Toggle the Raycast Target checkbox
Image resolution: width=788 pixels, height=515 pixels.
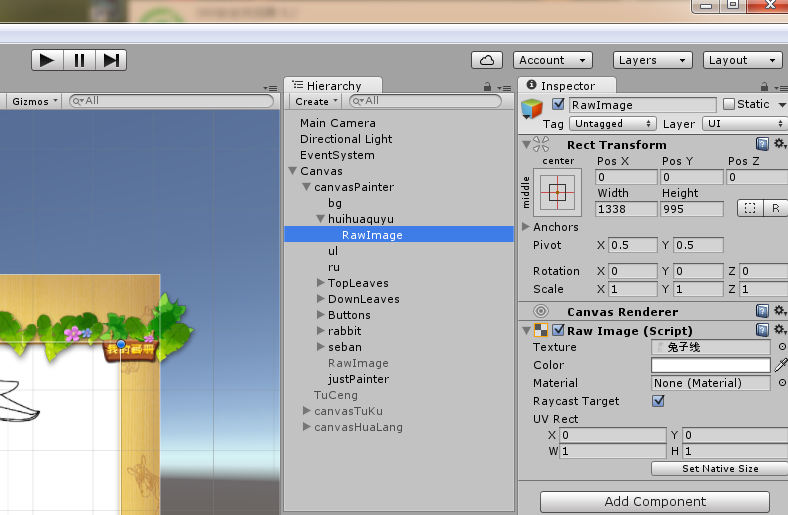(x=658, y=400)
